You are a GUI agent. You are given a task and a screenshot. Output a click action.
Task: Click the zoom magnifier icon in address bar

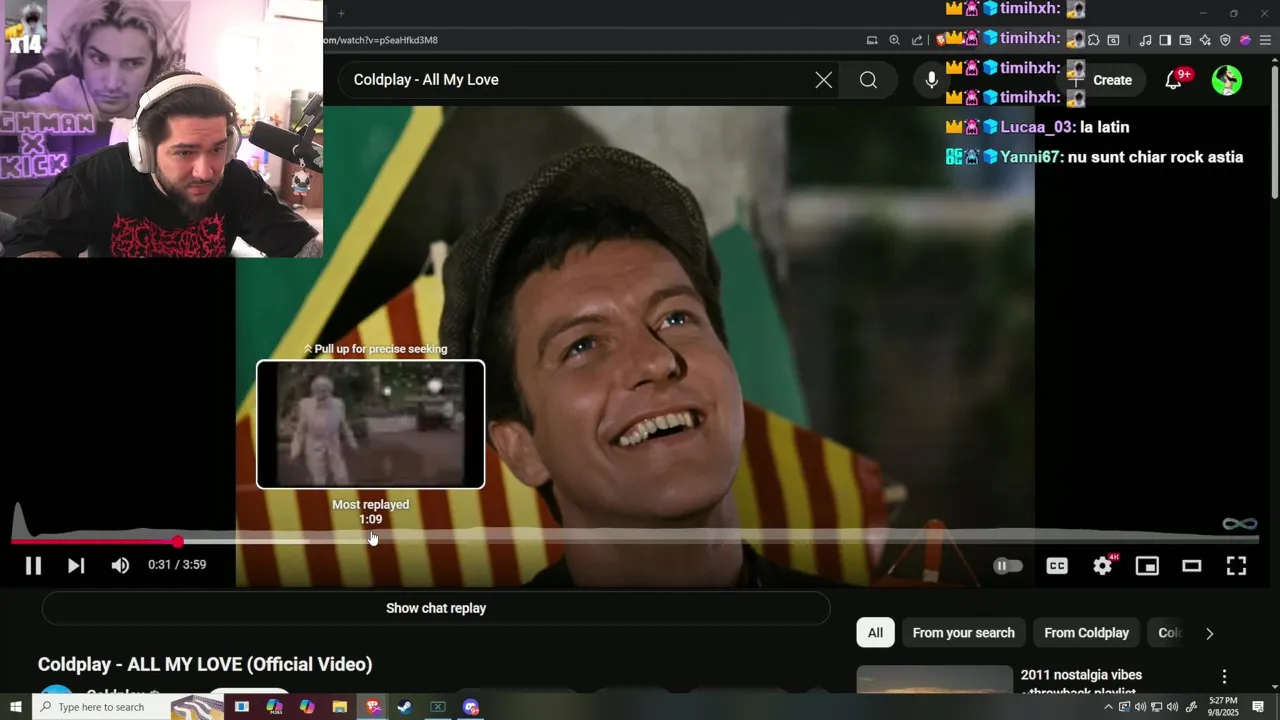click(895, 40)
